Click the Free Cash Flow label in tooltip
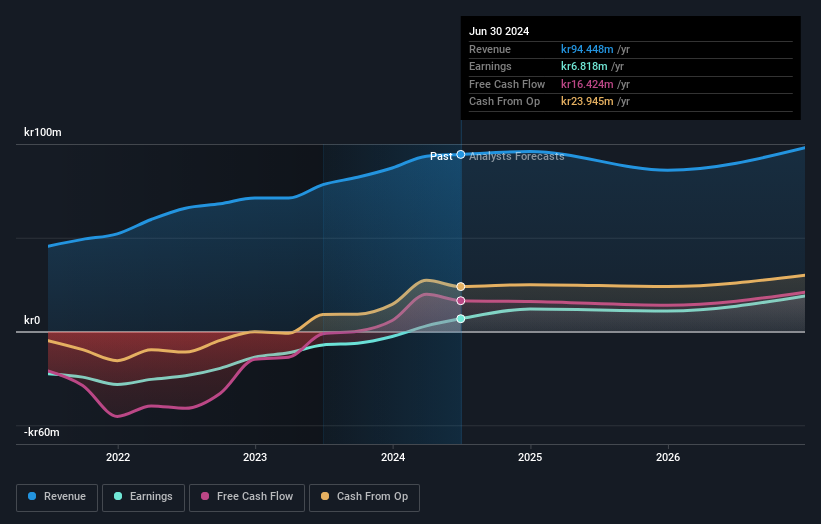The width and height of the screenshot is (821, 524). [507, 84]
